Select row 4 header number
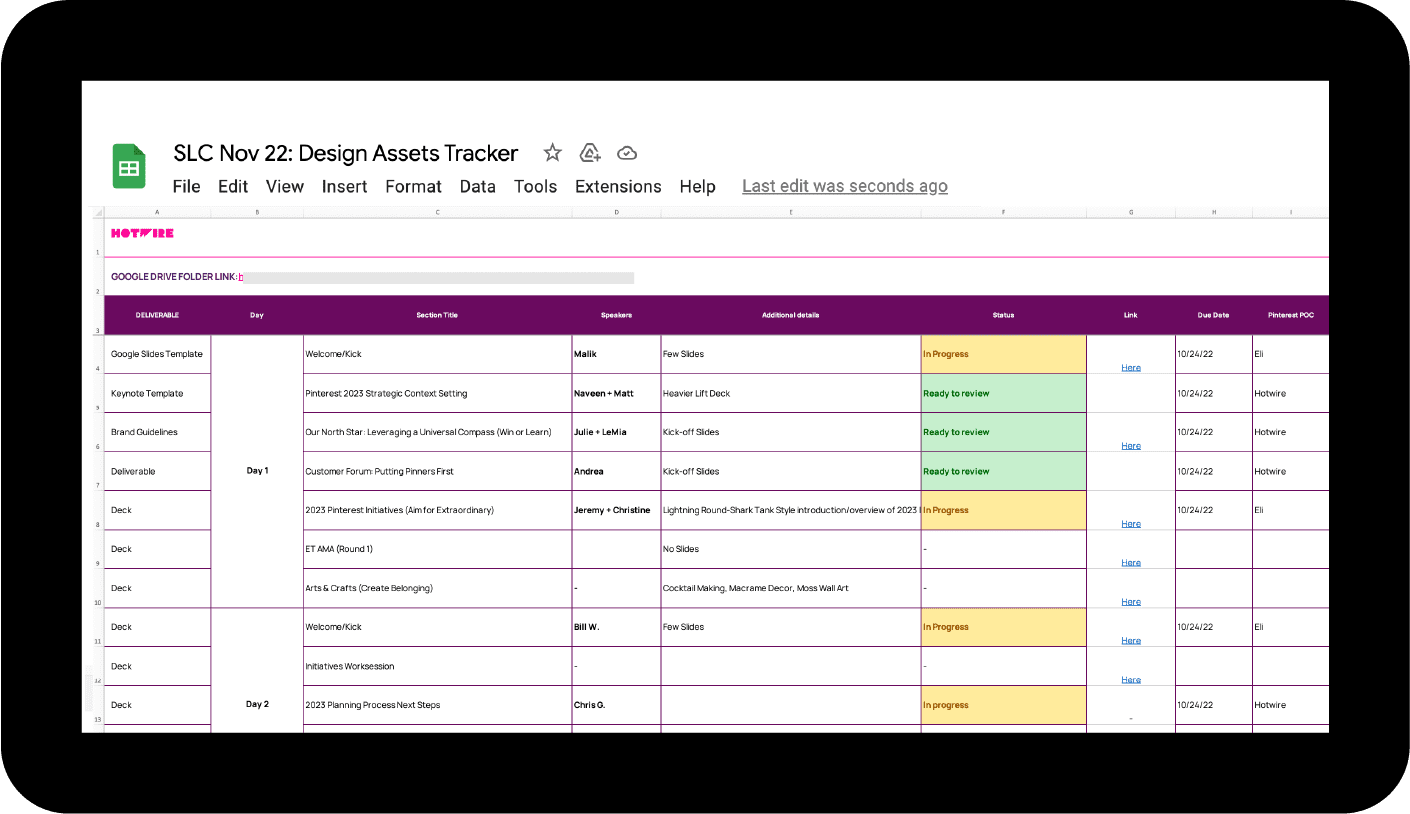 pos(97,354)
